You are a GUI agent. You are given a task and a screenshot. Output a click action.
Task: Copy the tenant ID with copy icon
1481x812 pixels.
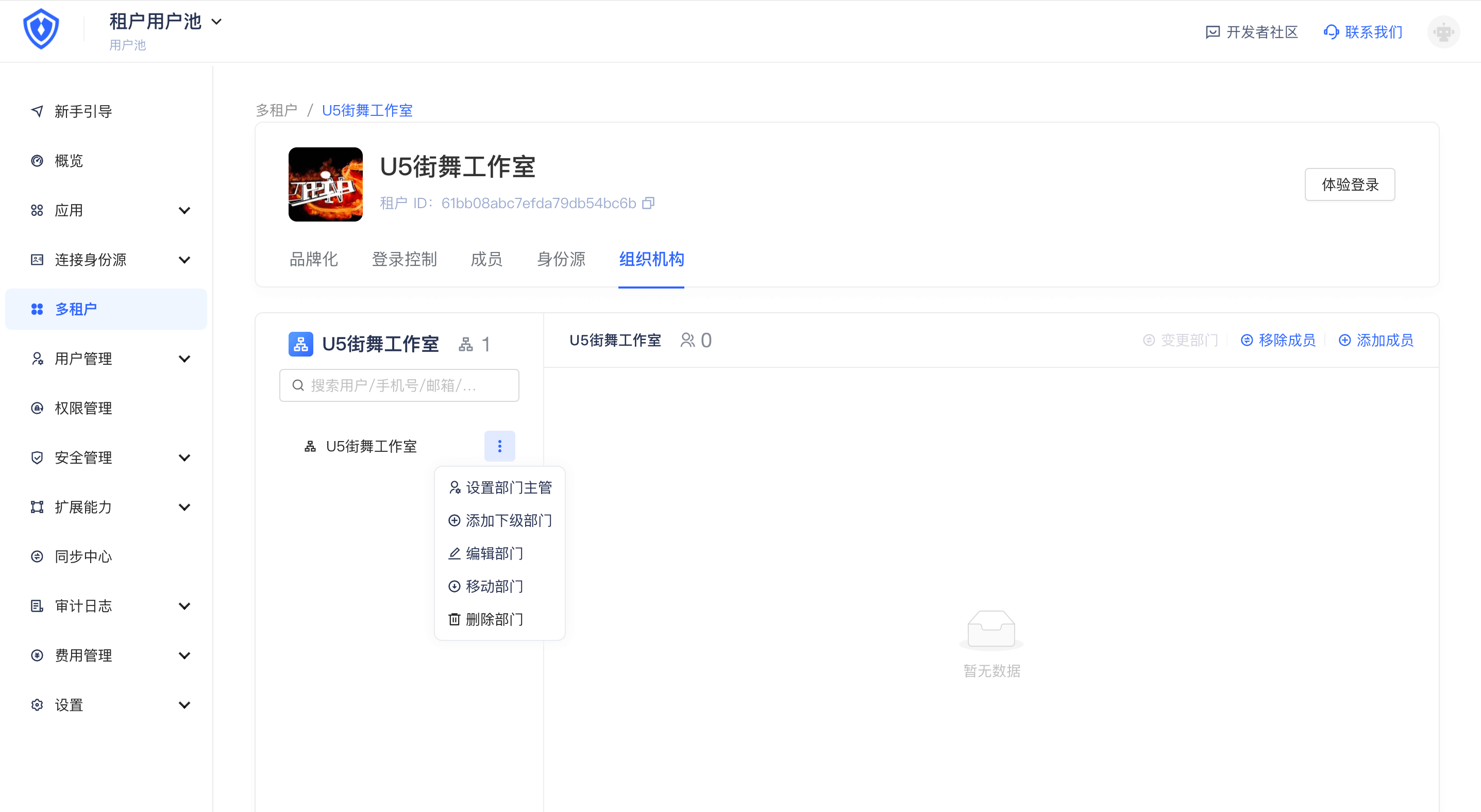pos(648,203)
